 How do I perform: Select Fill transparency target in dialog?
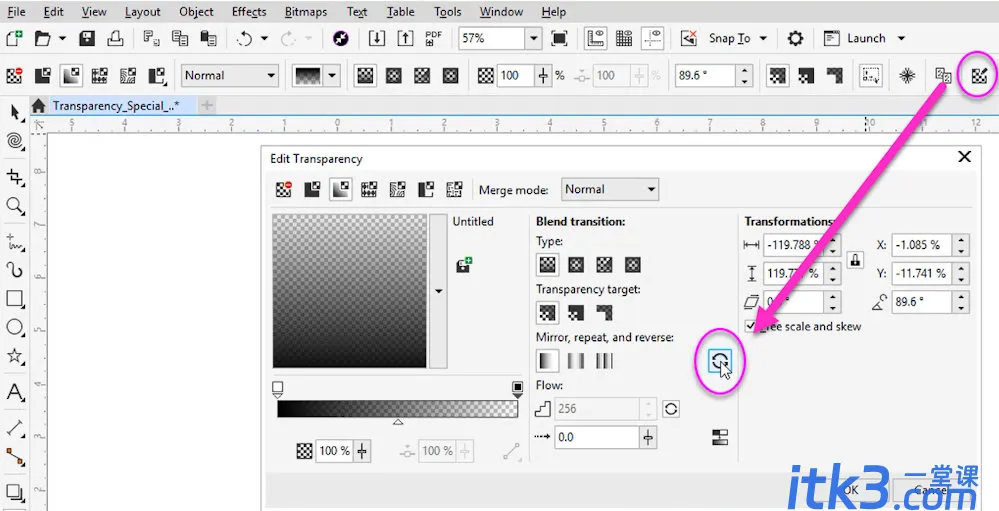point(576,312)
